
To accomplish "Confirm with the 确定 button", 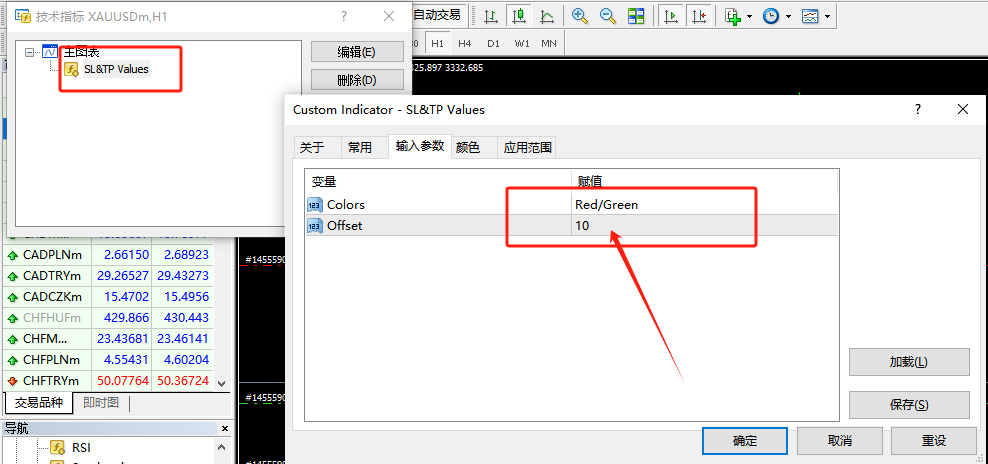I will [745, 441].
